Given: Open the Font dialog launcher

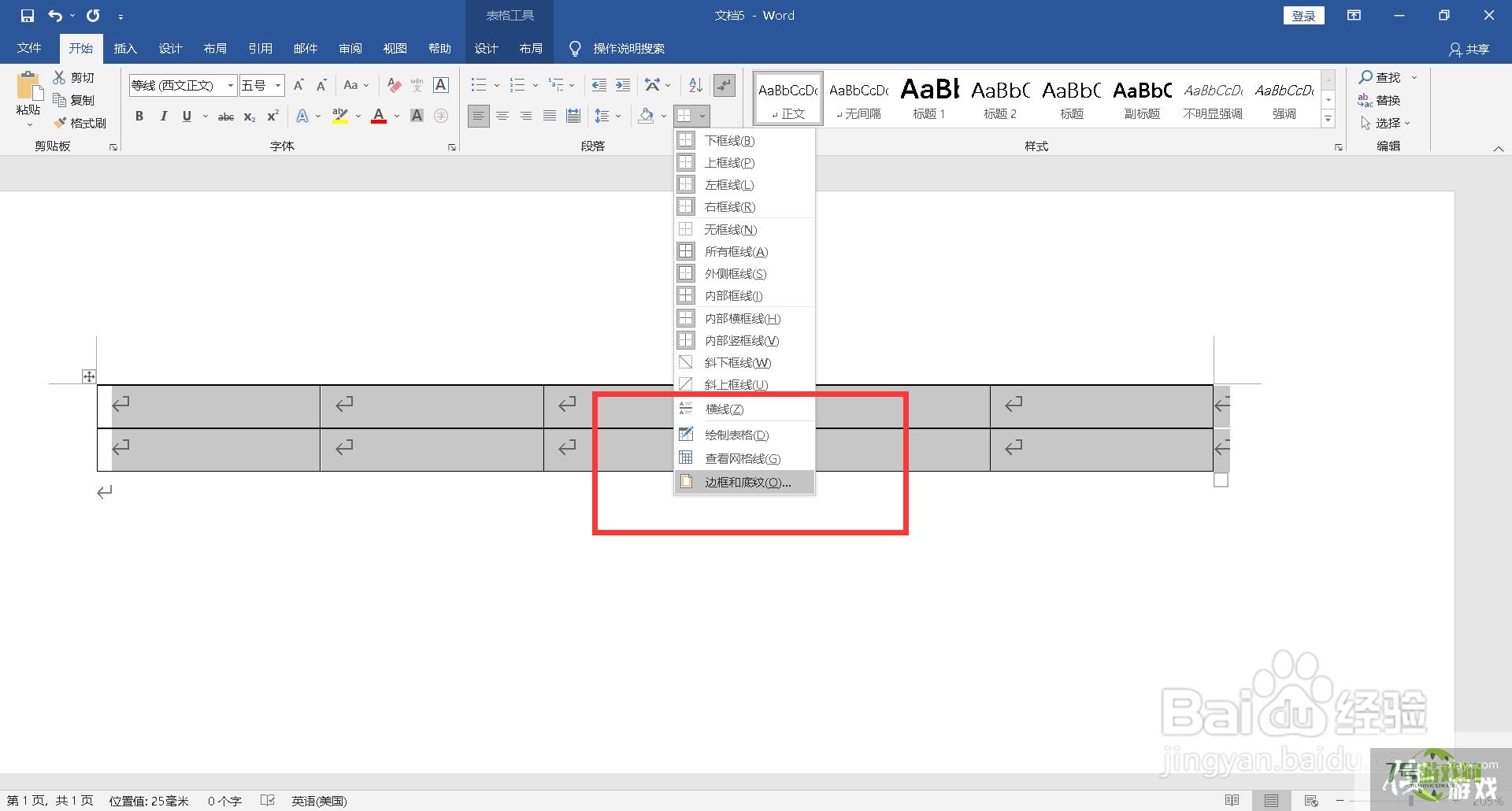Looking at the screenshot, I should 452,147.
